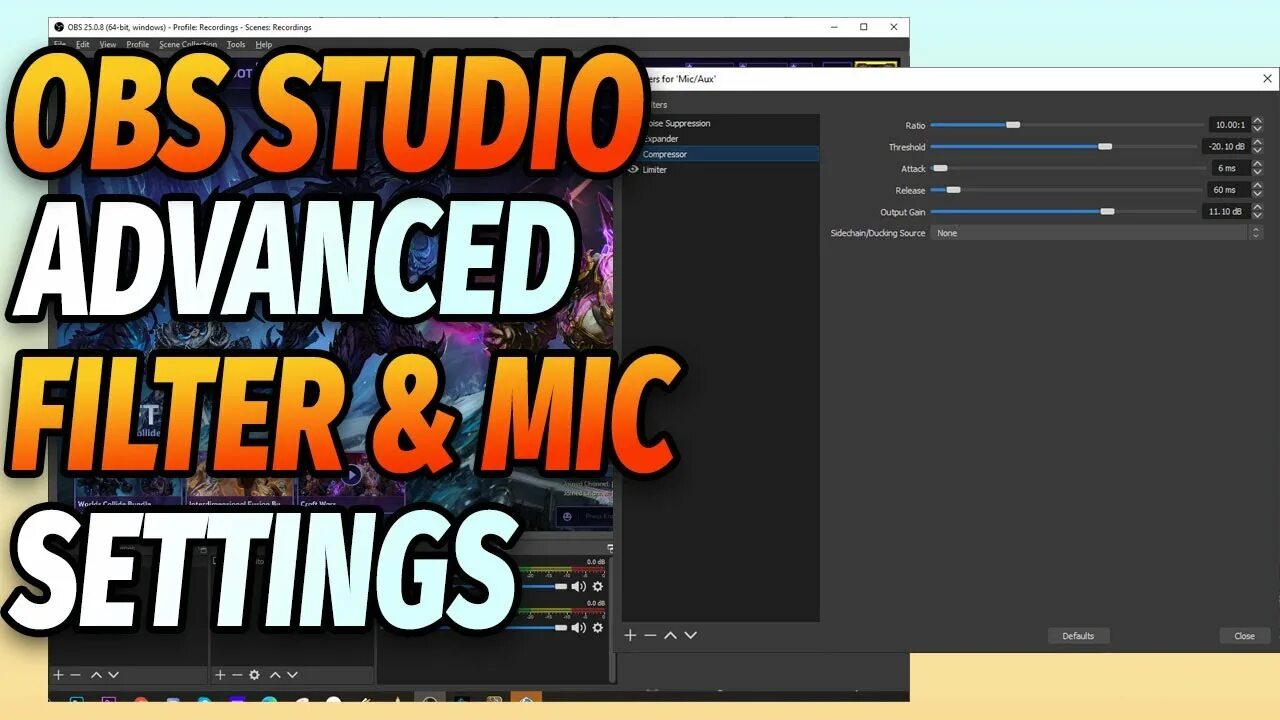Viewport: 1280px width, 720px height.
Task: Move scene down in OBS Scenes panel
Action: pos(113,675)
